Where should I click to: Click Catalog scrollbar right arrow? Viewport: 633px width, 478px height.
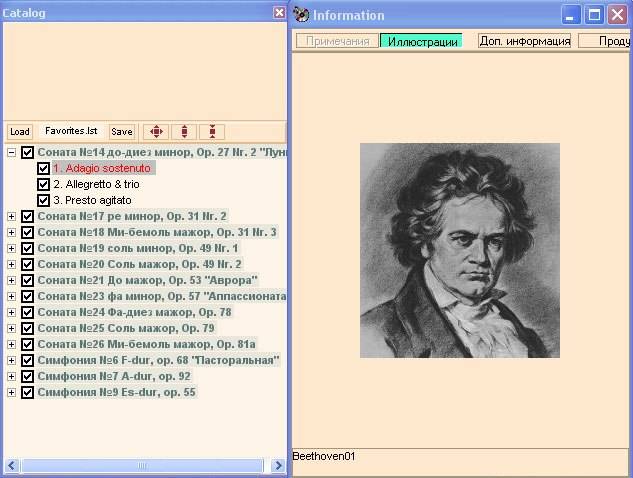pos(278,465)
